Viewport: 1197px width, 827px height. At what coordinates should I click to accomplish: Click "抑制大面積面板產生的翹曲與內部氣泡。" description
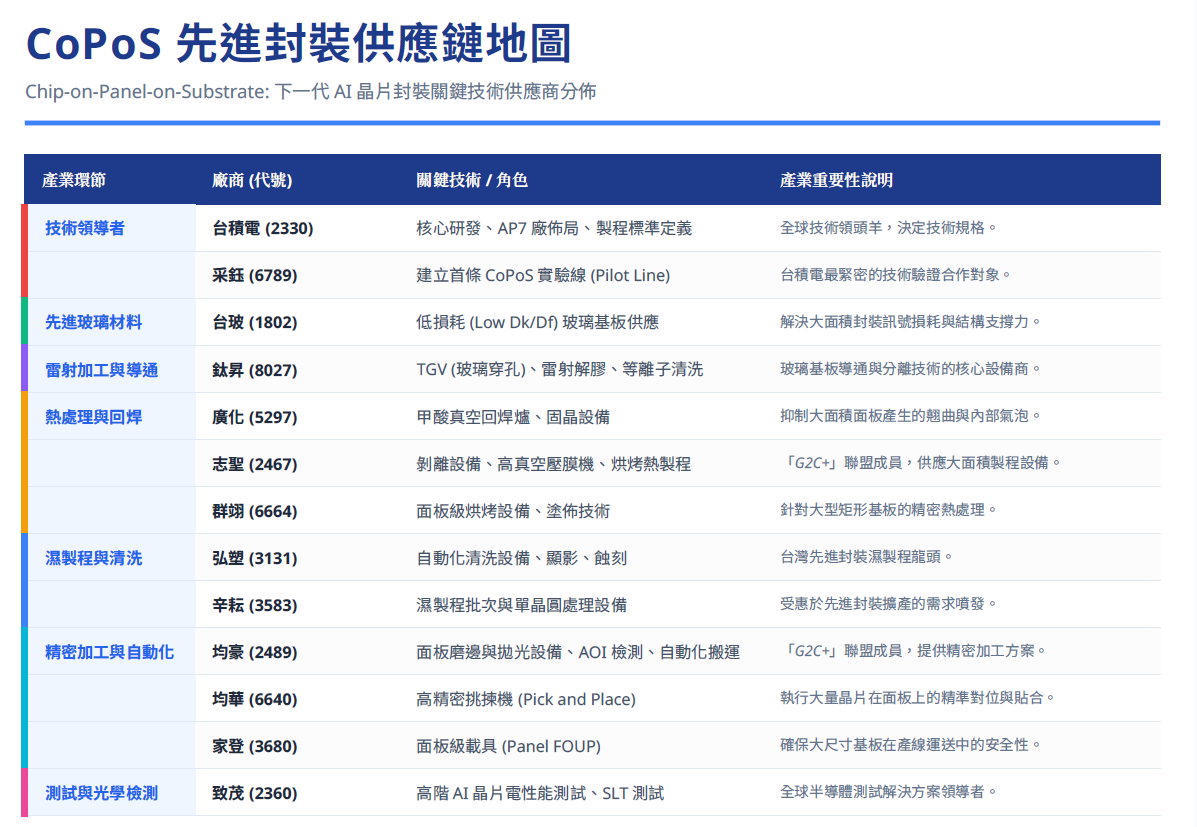910,416
